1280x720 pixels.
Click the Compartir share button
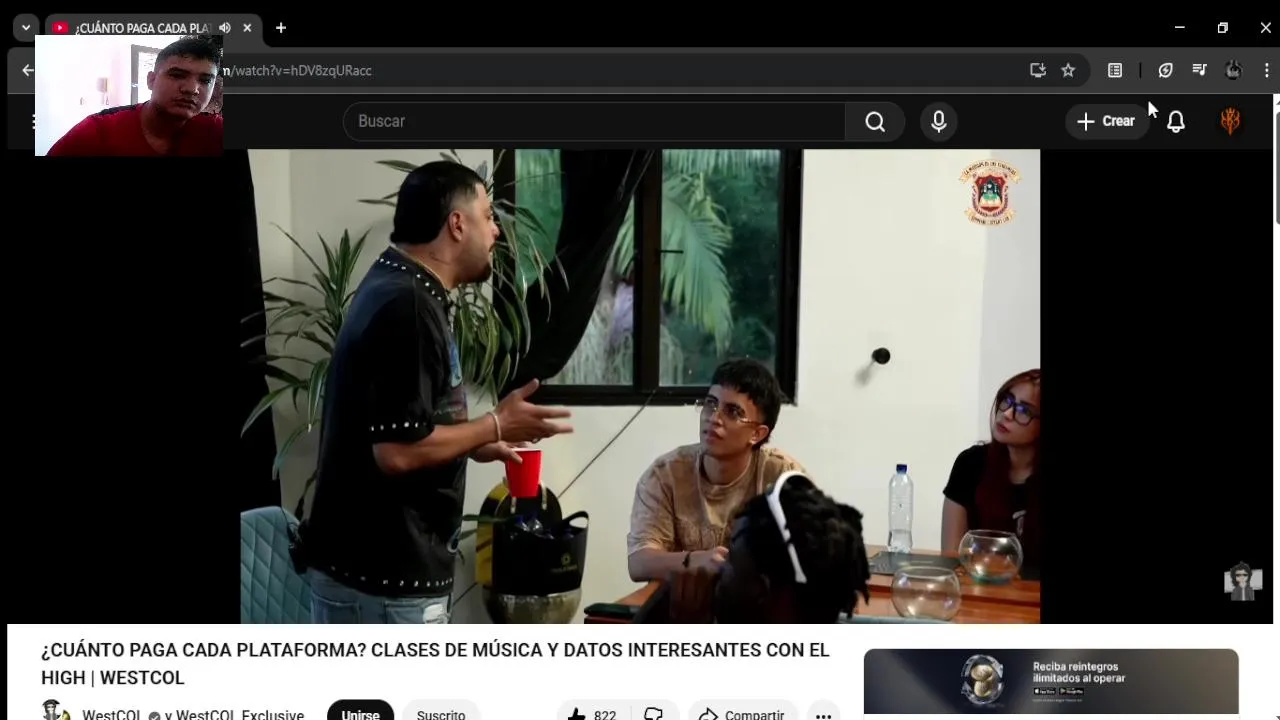tap(742, 711)
